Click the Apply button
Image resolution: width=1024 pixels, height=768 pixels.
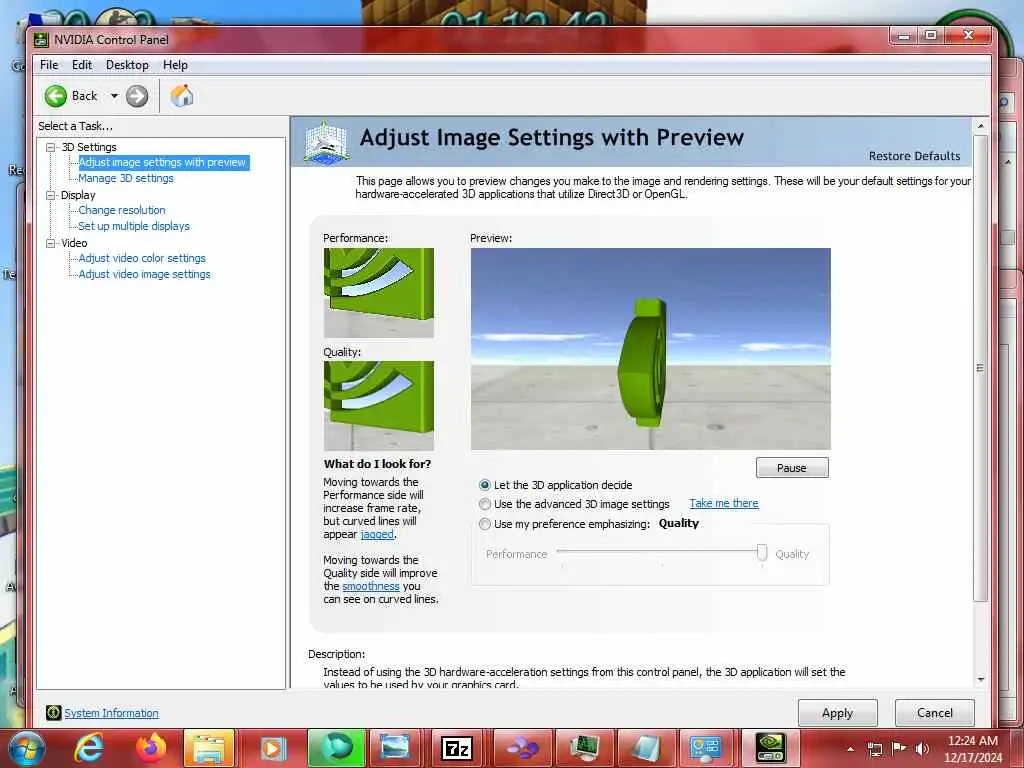[837, 712]
